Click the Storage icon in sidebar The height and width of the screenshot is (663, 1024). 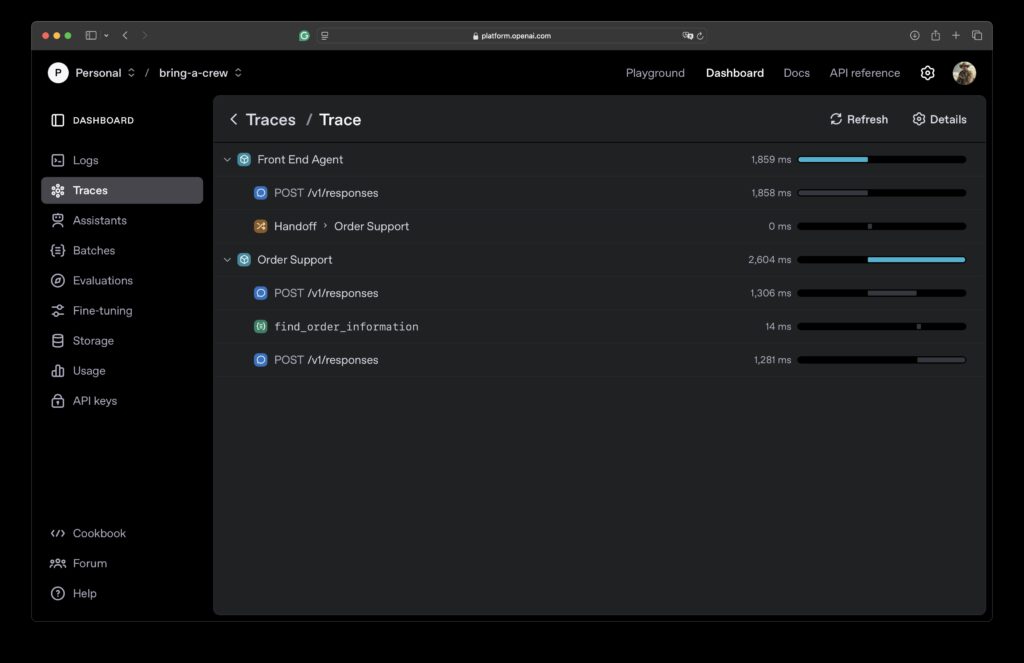pyautogui.click(x=57, y=340)
